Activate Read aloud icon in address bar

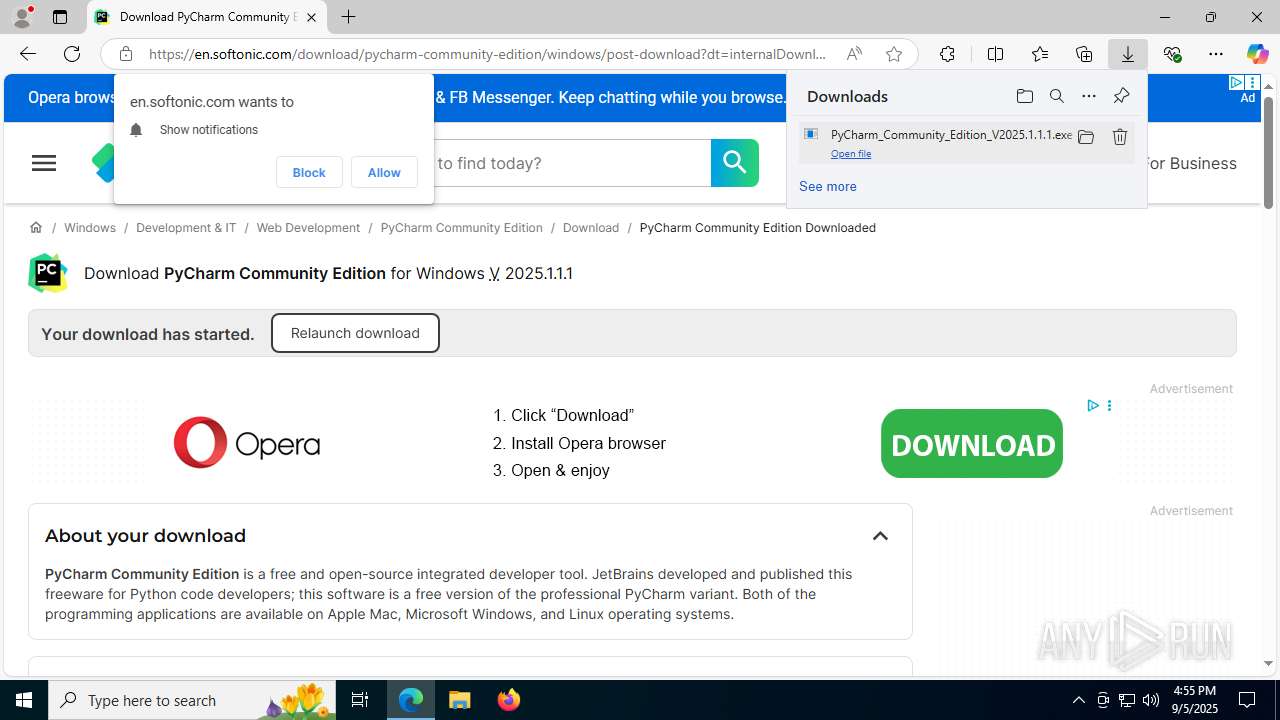pyautogui.click(x=854, y=54)
